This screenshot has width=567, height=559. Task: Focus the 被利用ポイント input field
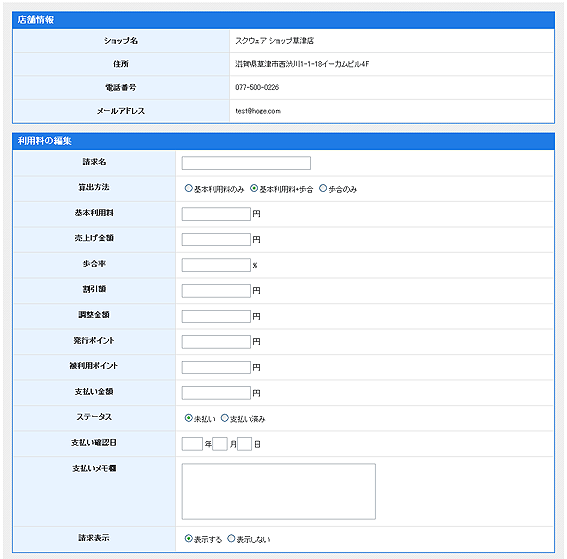coord(216,367)
